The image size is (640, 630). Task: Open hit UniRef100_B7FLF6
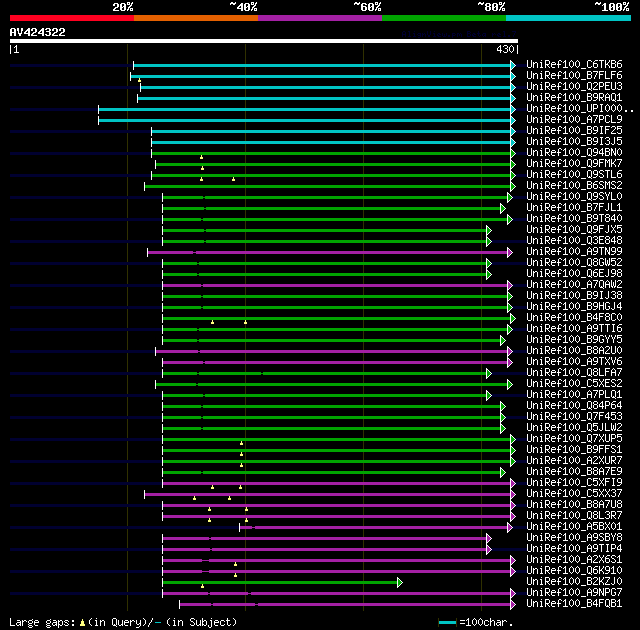[x=574, y=75]
